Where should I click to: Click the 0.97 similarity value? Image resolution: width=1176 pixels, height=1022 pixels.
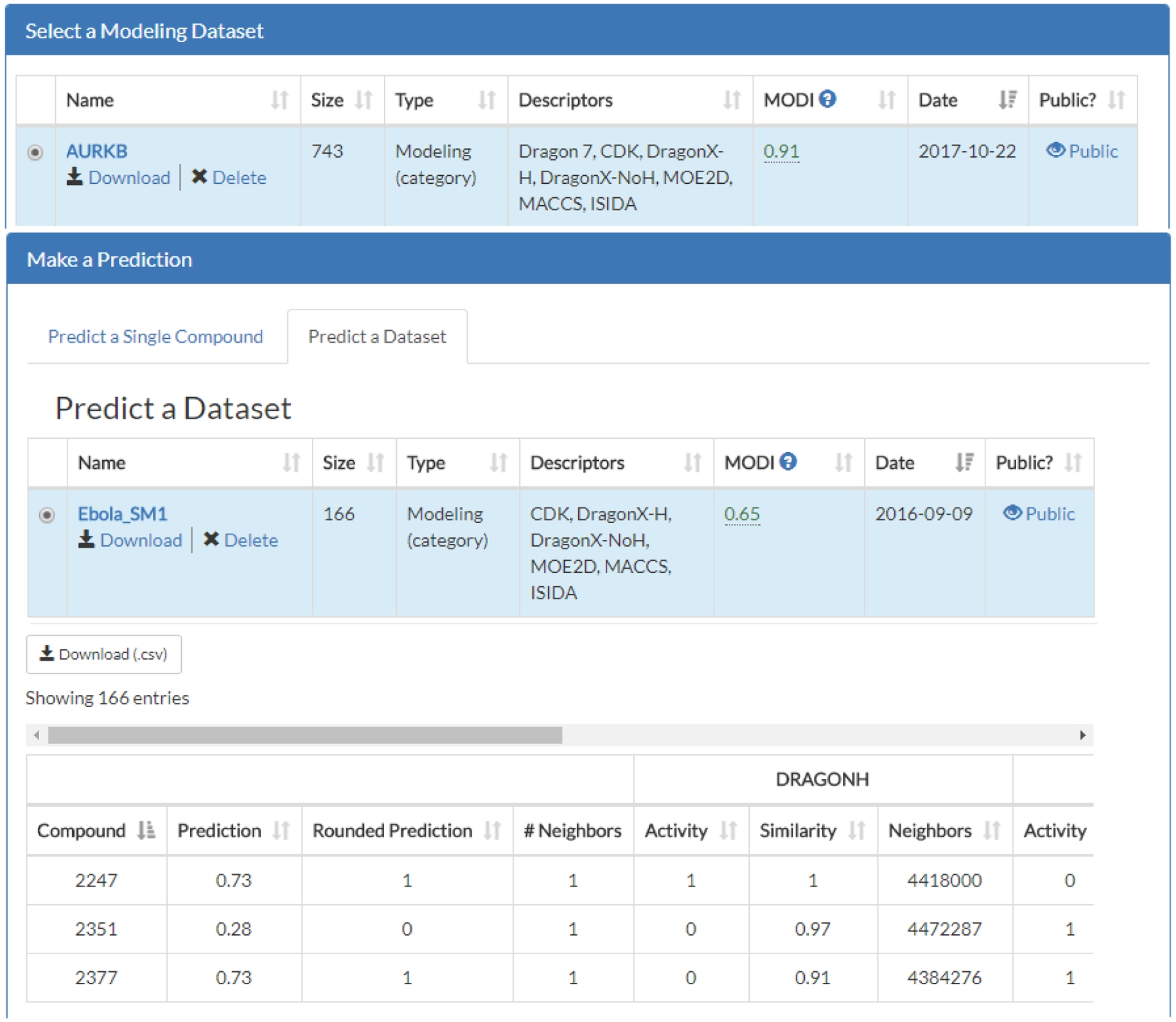tap(813, 929)
